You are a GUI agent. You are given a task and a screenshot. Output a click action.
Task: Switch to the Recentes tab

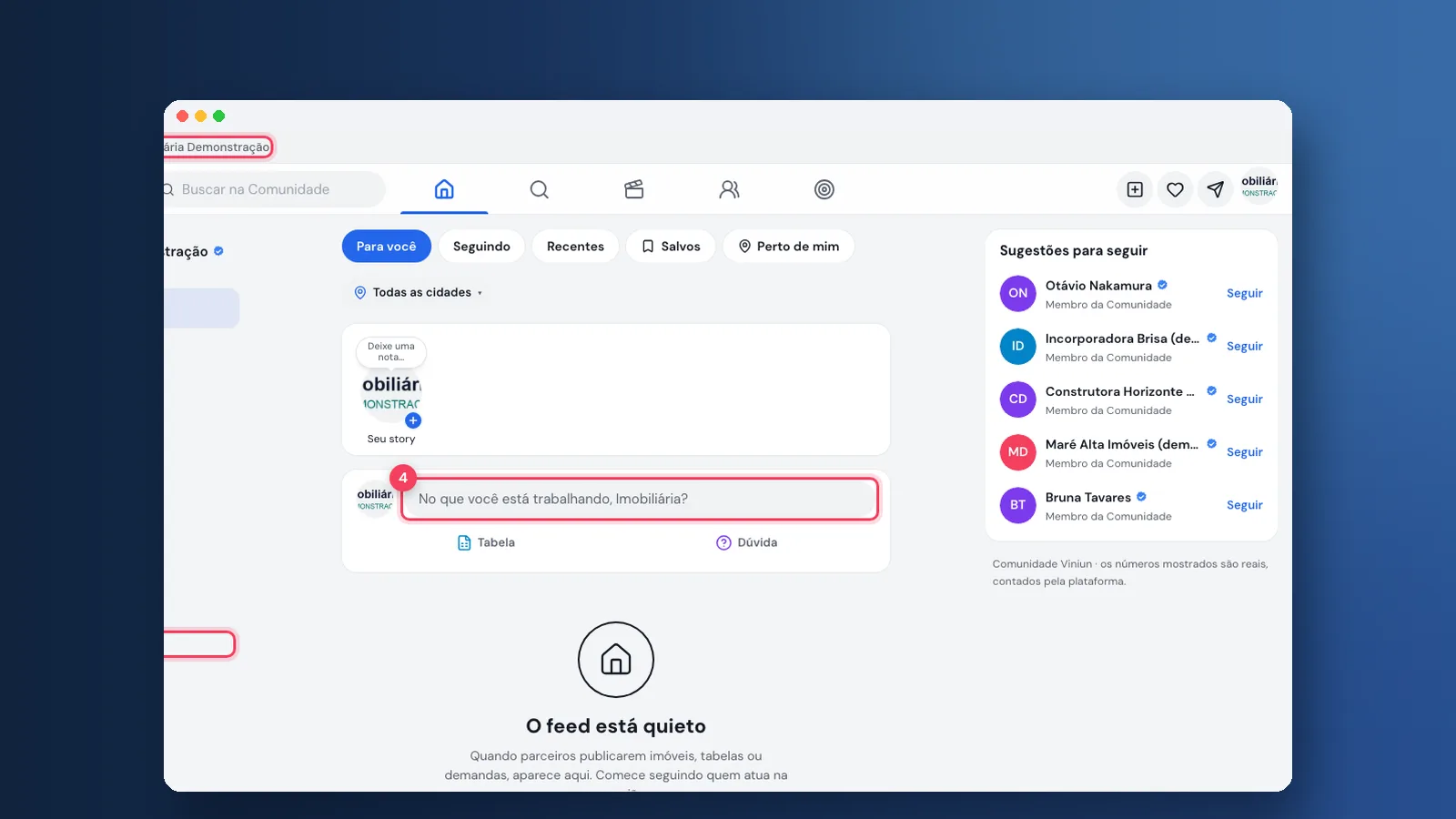[575, 247]
